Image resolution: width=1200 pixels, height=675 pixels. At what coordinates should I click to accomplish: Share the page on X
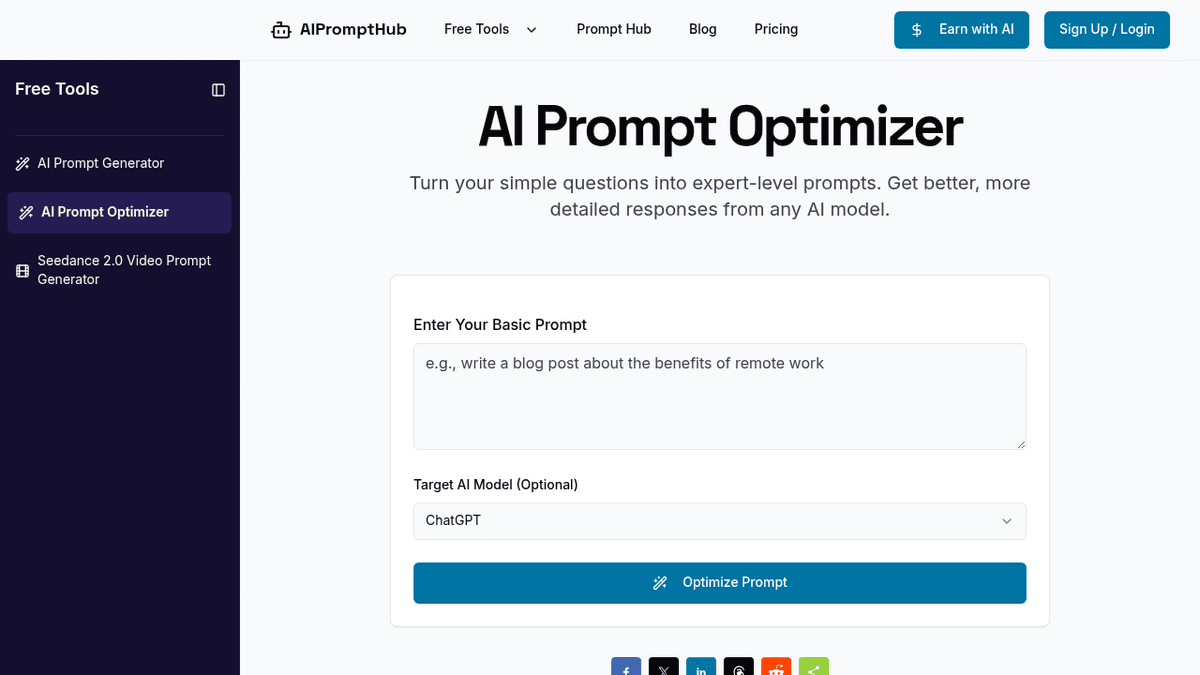click(664, 668)
